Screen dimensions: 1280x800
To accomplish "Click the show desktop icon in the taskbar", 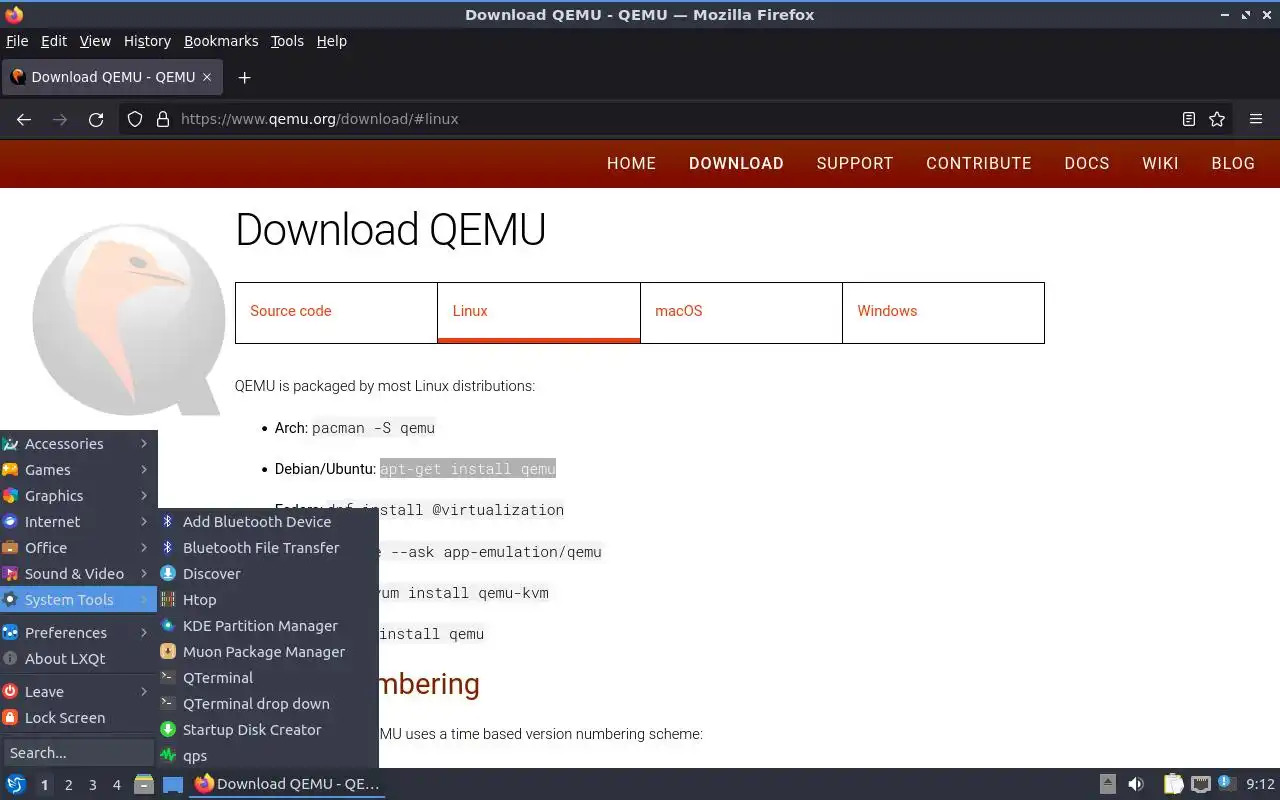I will 172,784.
